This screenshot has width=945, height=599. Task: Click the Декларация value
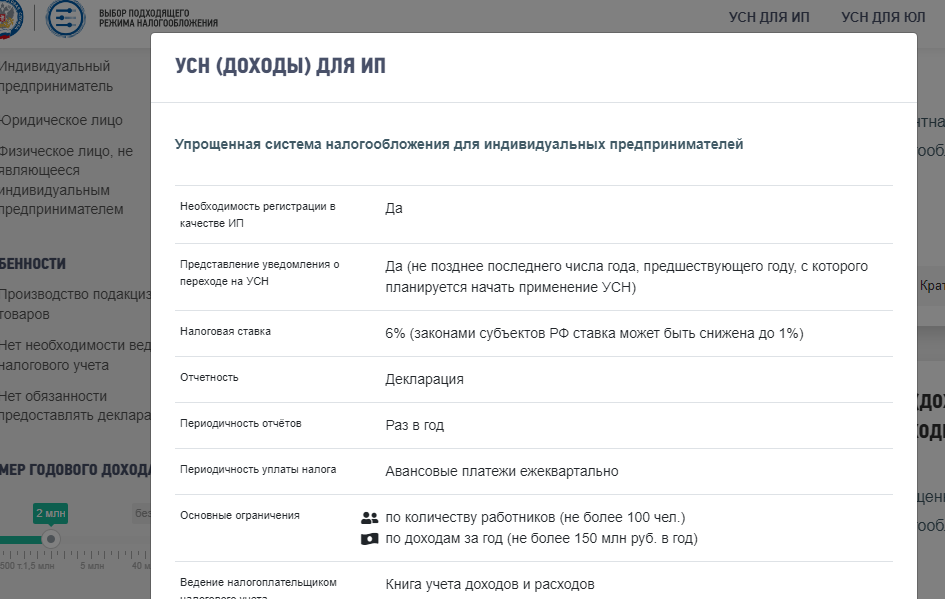point(424,379)
